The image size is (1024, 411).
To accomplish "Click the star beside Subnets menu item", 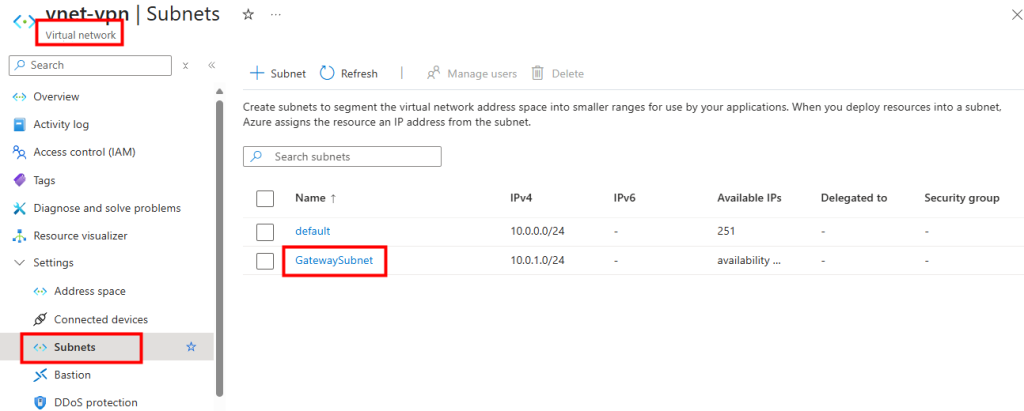I will coord(191,347).
